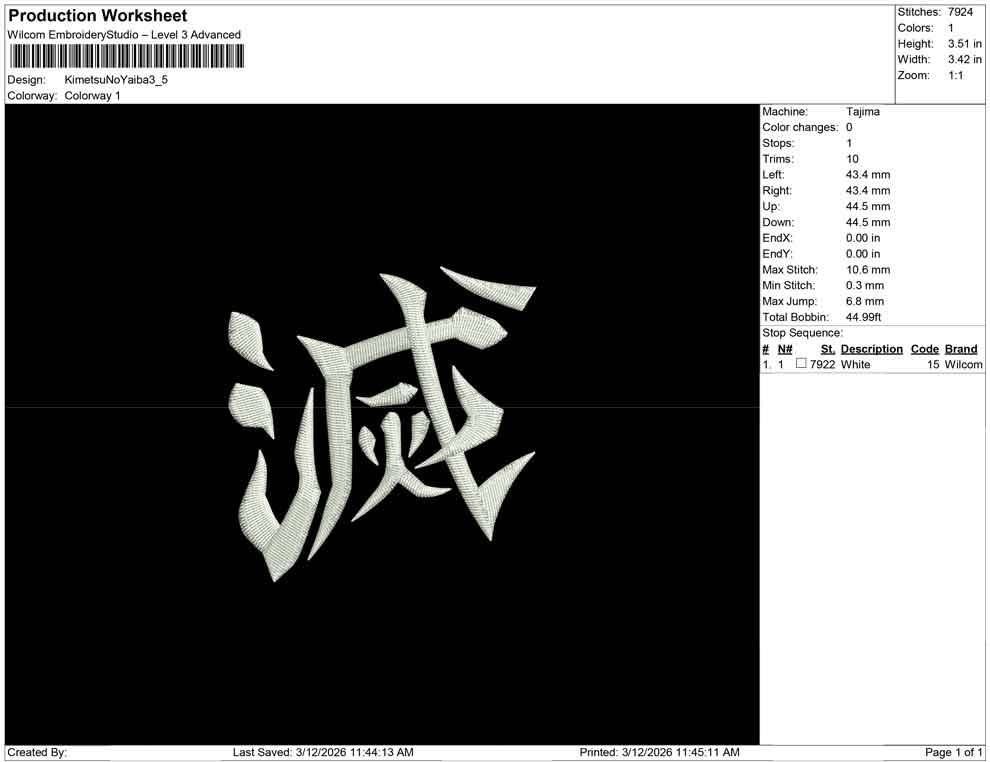Image resolution: width=990 pixels, height=762 pixels.
Task: Select the 'White' thread description
Action: 856,364
